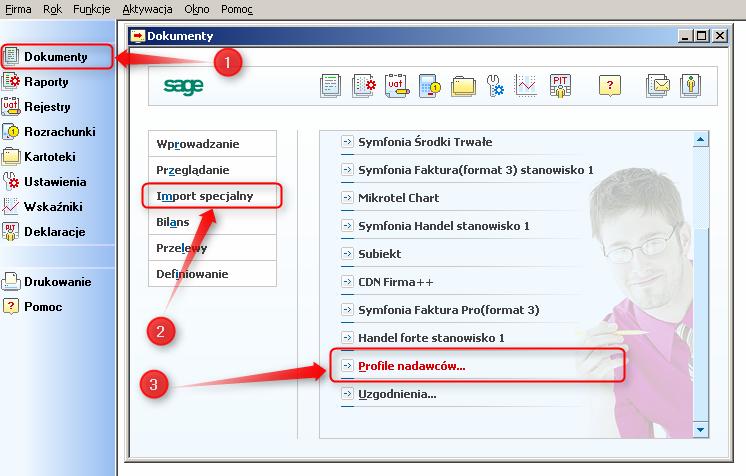Select the Przeglądanie tab

[212, 170]
